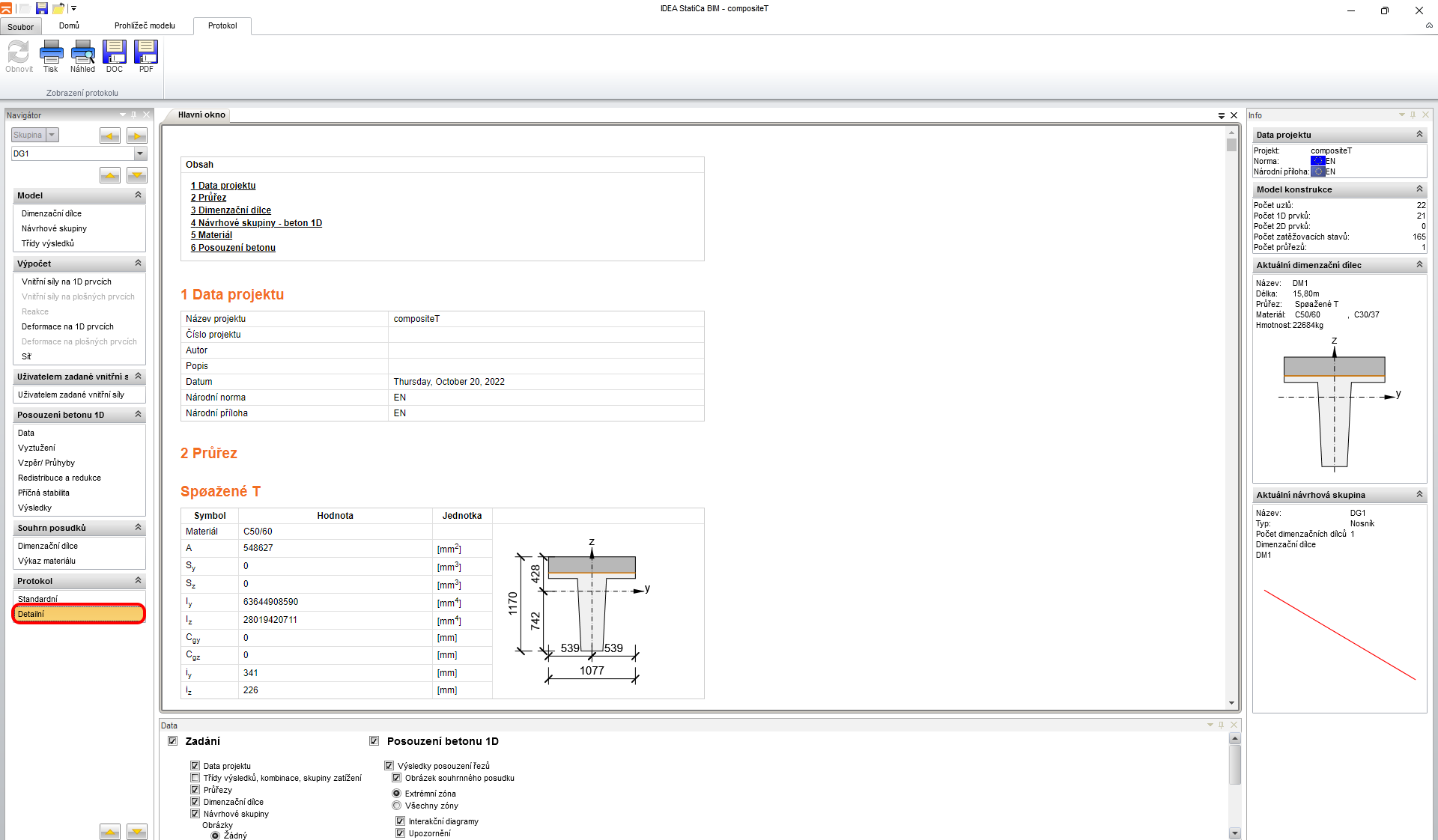Click the left arrow navigator button
The image size is (1438, 840).
[x=110, y=136]
